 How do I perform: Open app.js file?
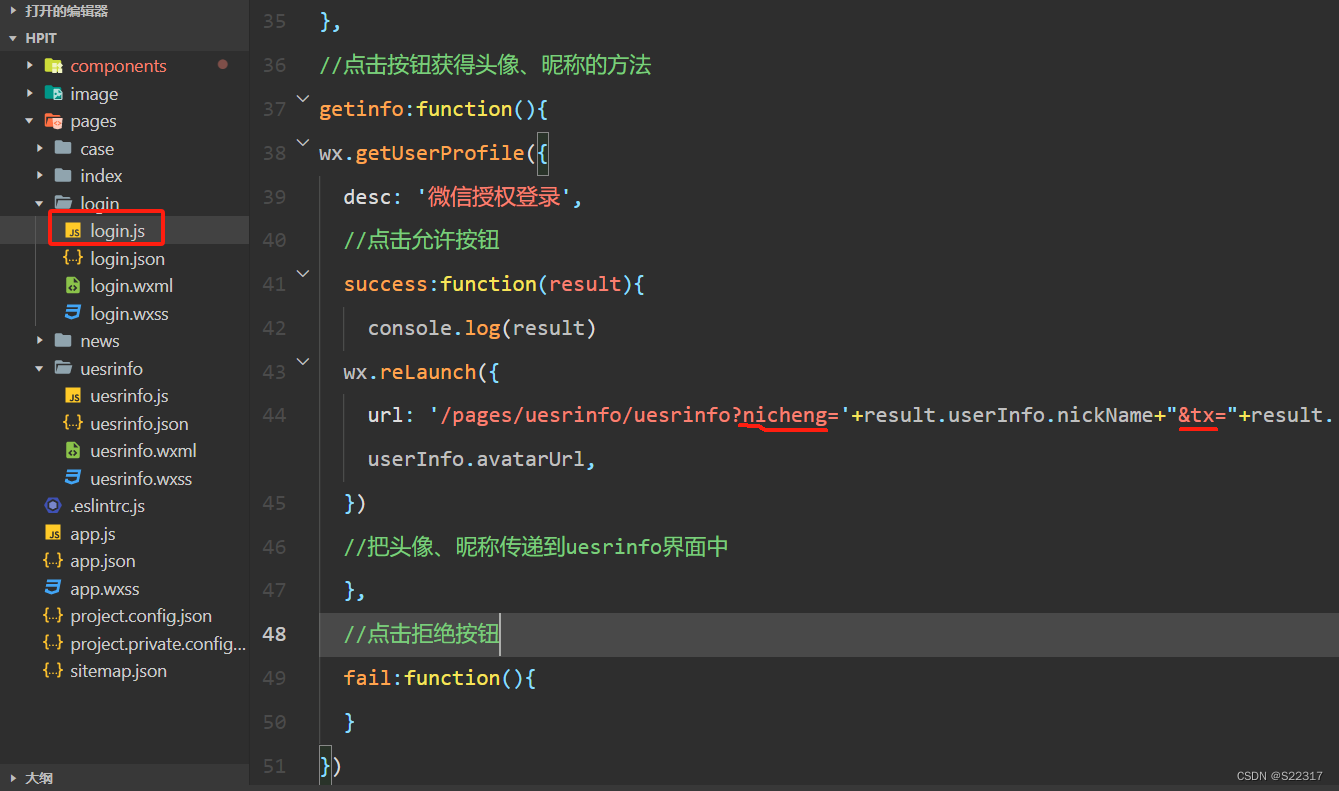(x=93, y=533)
